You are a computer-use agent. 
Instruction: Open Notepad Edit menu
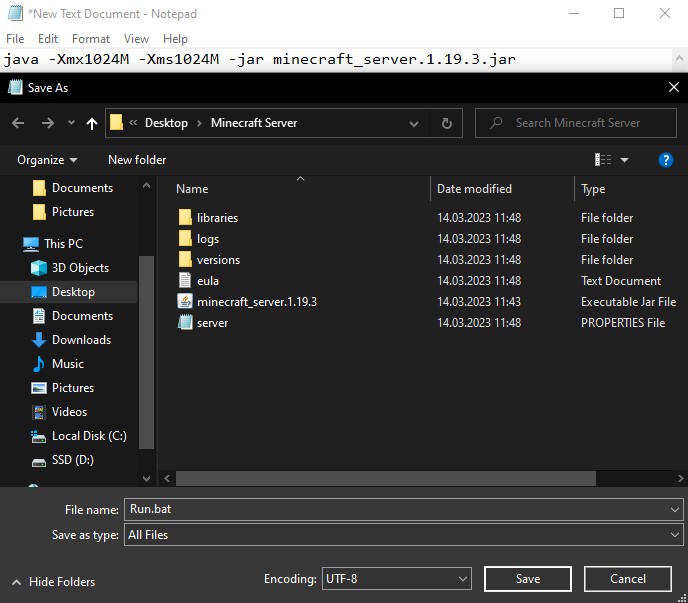pyautogui.click(x=48, y=39)
